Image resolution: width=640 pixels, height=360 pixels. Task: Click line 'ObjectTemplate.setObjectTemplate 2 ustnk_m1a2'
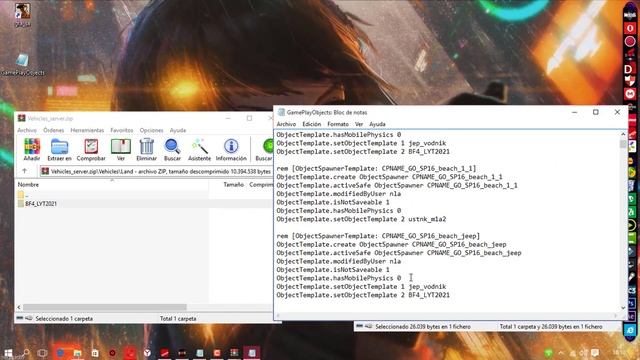(x=361, y=219)
